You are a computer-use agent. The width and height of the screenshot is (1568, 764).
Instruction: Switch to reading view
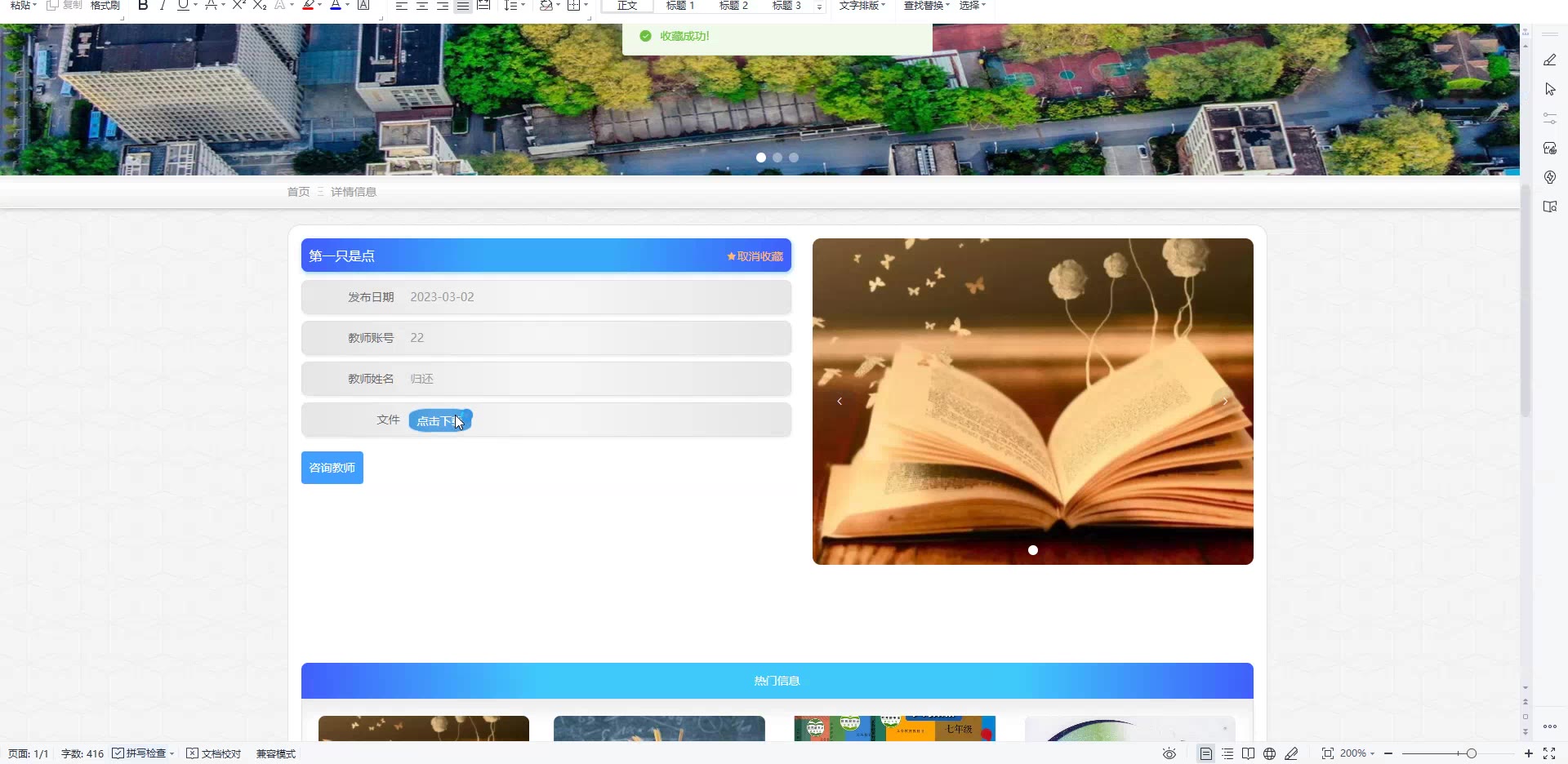pos(1248,753)
